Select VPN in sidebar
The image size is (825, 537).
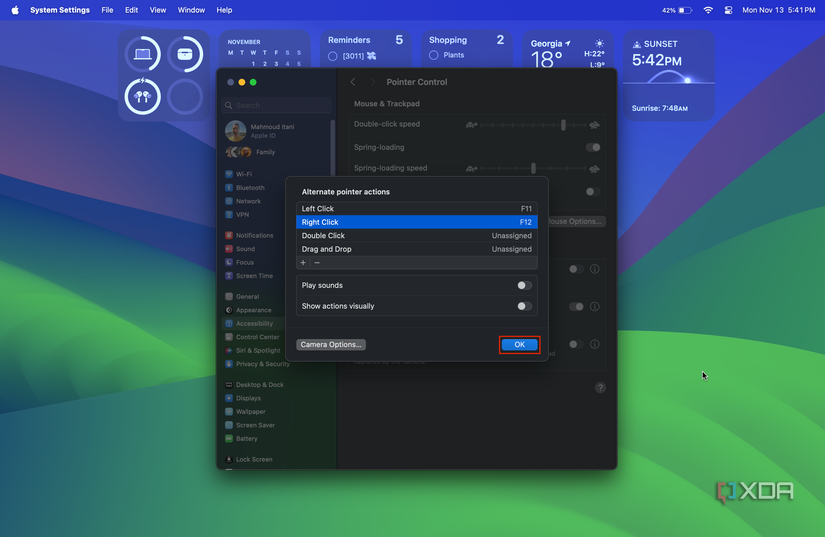pos(237,215)
